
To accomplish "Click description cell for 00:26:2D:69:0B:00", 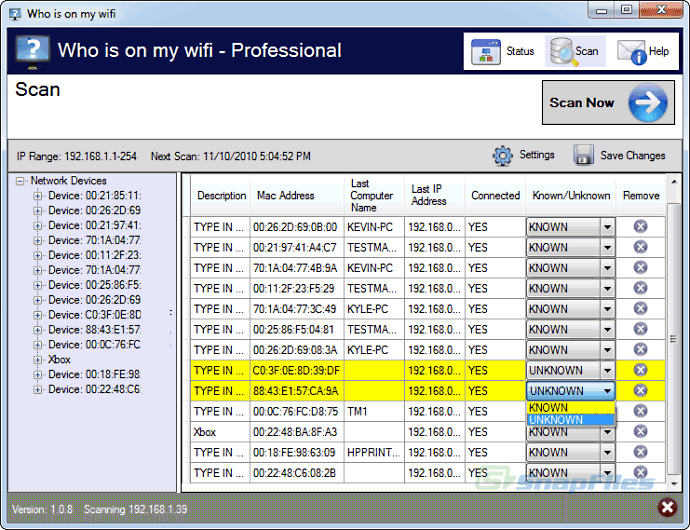I will [220, 227].
